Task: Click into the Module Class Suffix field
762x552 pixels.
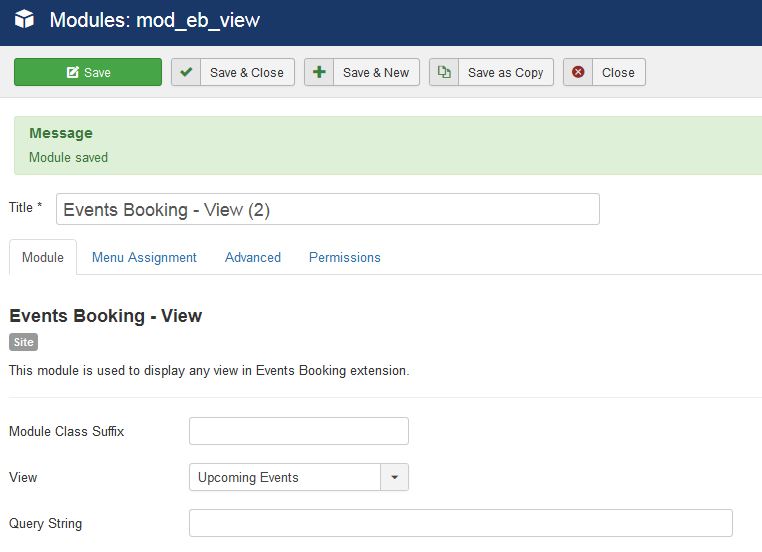Action: tap(298, 431)
